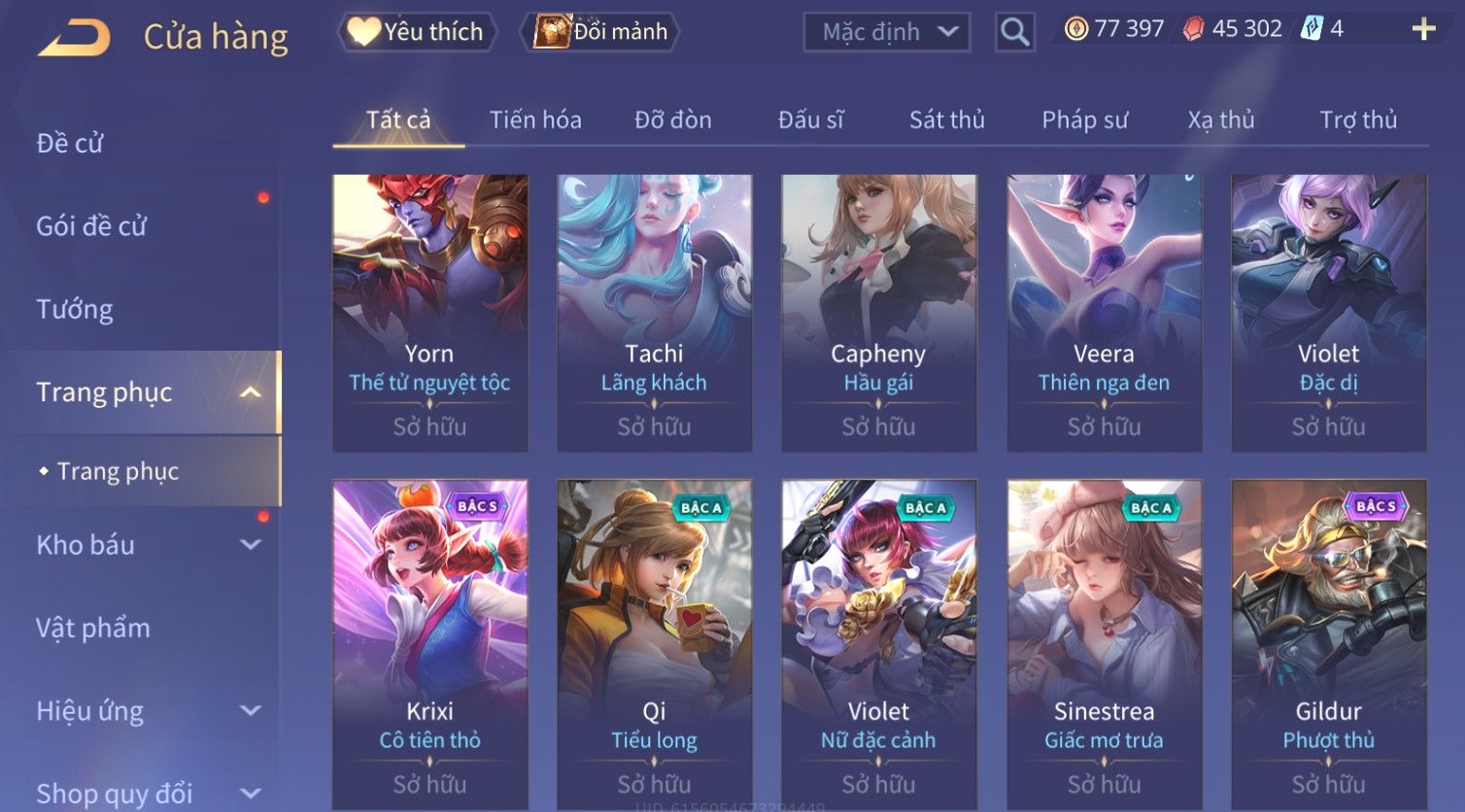
Task: Select the Krixi Cô tiên thỏ skin card
Action: pos(429,644)
